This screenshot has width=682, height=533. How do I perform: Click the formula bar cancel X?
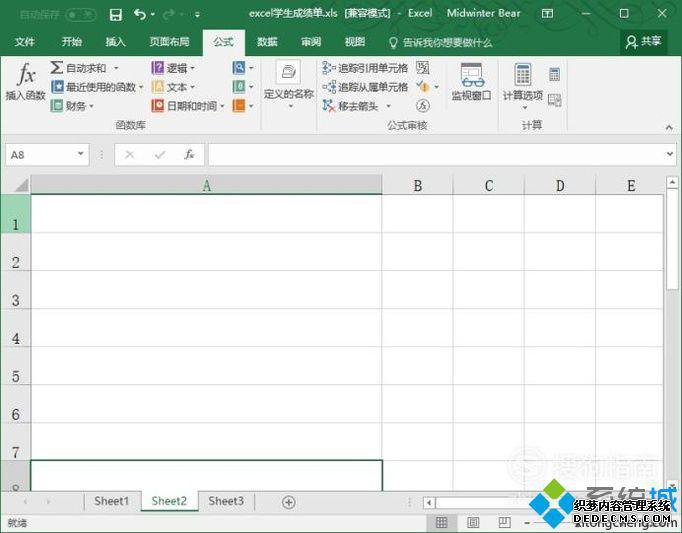(130, 154)
